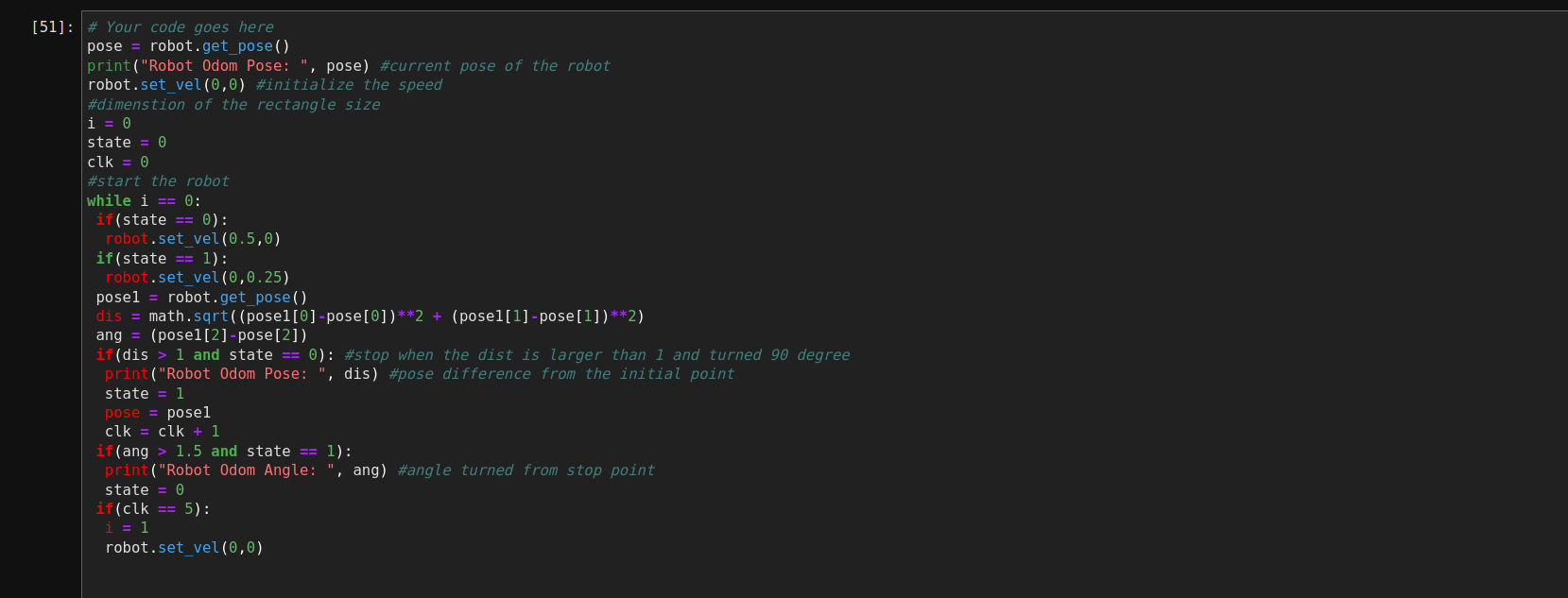The image size is (1568, 598).
Task: Click the 'Robot Odom Pose: ' print statement near top
Action: (x=229, y=66)
